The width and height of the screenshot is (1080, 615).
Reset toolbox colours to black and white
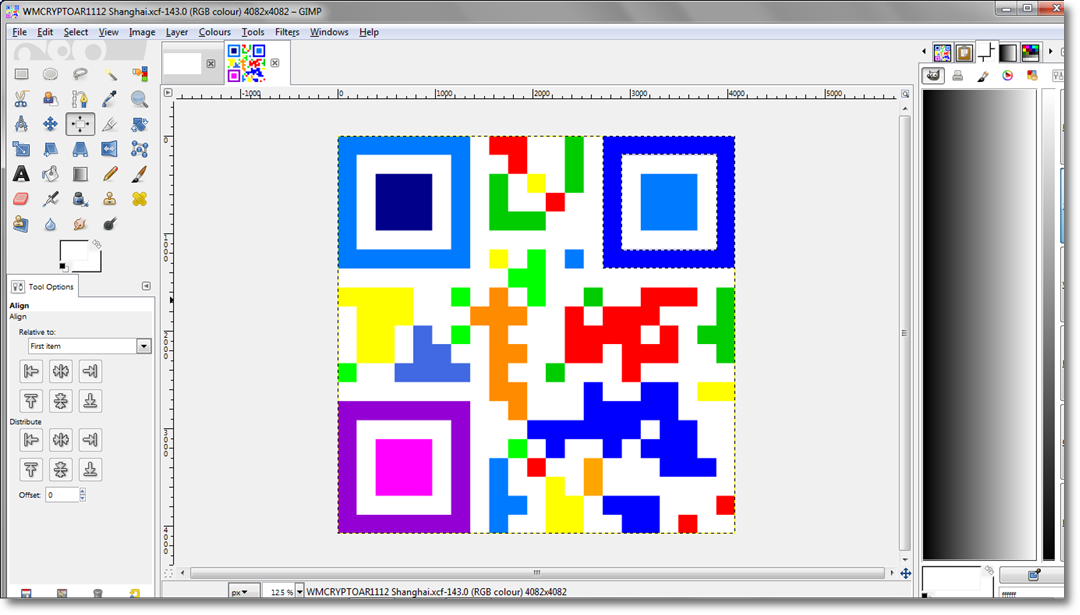click(63, 267)
